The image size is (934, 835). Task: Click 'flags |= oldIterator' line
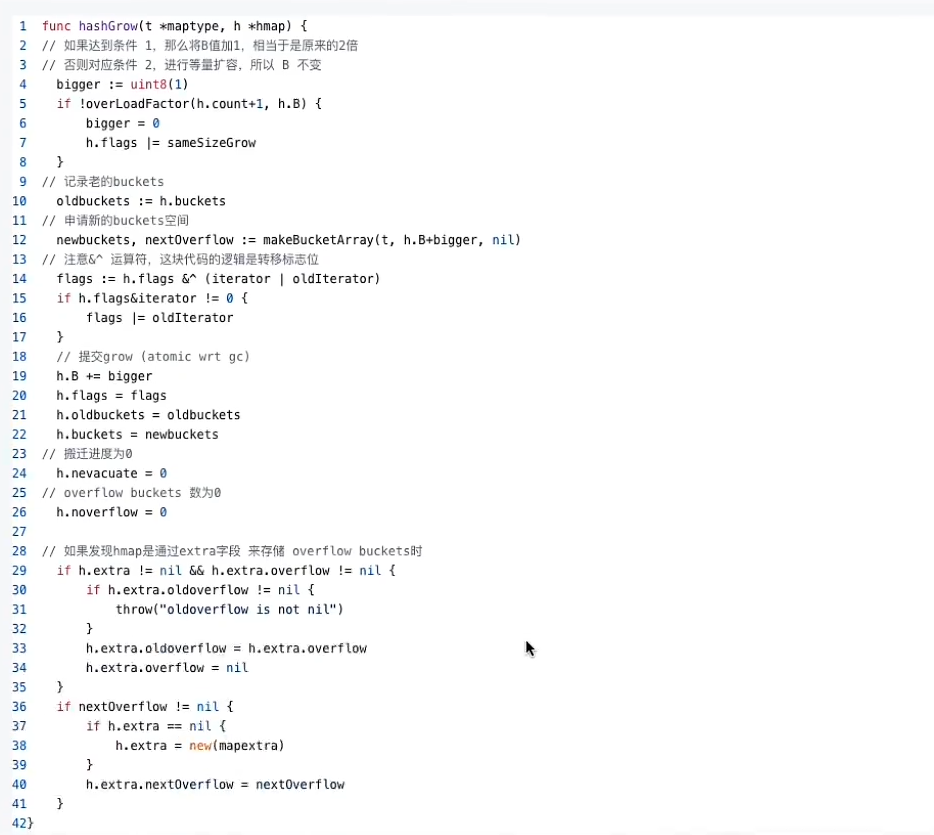tap(160, 318)
